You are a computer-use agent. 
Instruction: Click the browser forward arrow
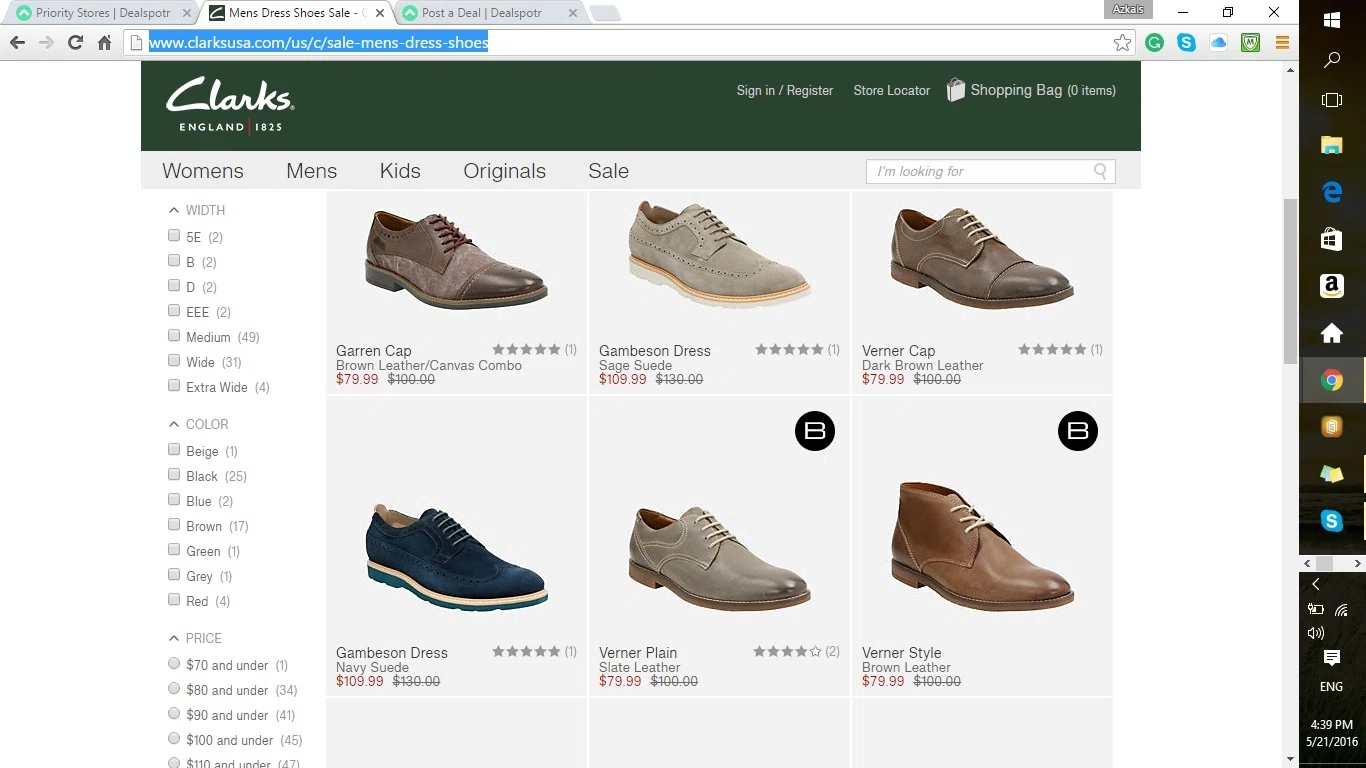pos(46,43)
